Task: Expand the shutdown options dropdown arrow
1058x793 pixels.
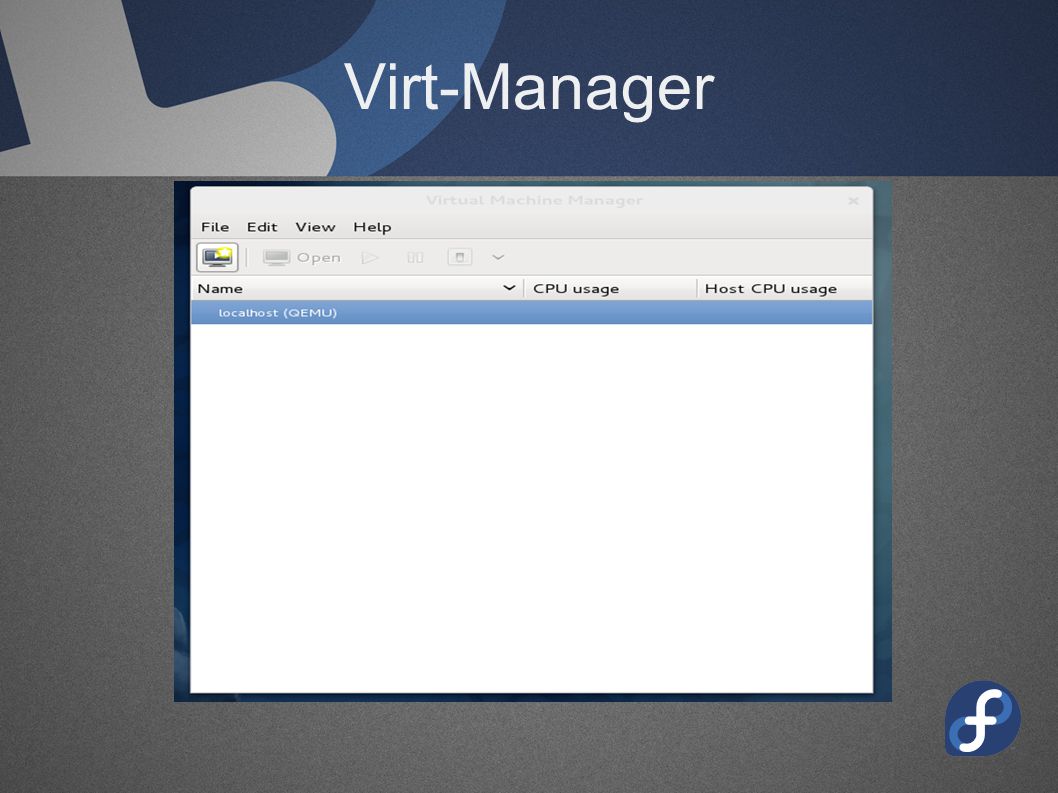Action: click(x=498, y=257)
